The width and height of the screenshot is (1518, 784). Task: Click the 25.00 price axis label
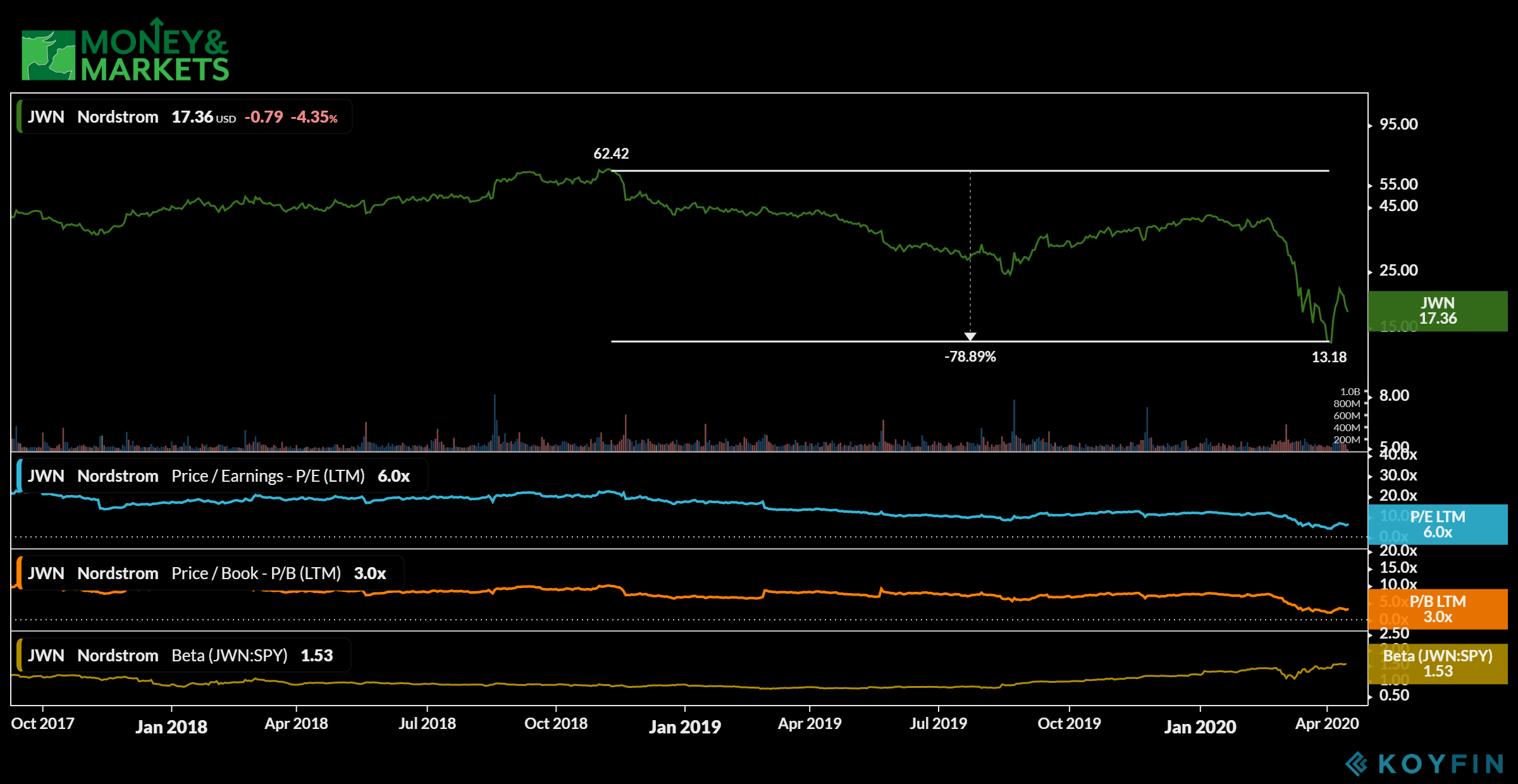(x=1398, y=270)
